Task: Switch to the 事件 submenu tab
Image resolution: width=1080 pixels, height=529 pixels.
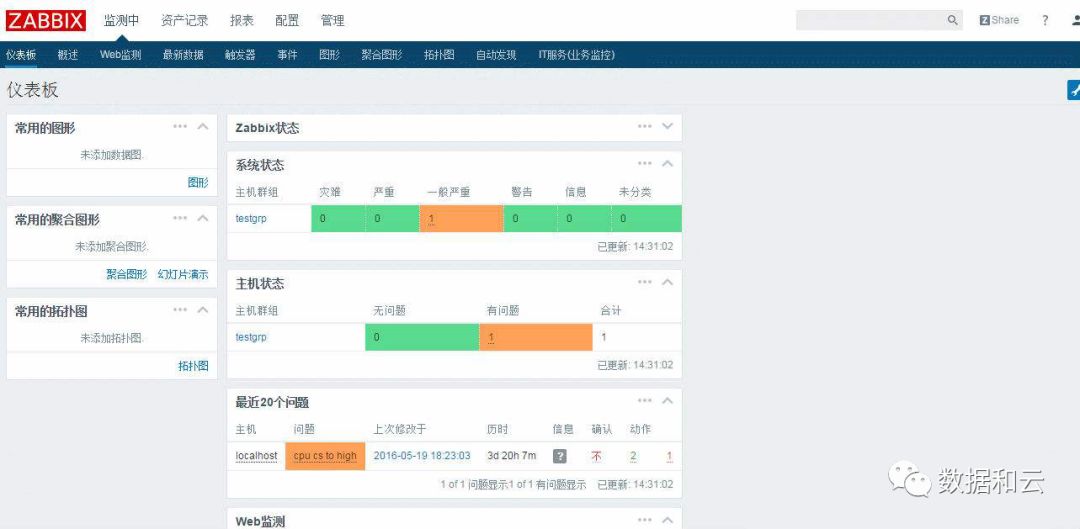Action: tap(287, 55)
